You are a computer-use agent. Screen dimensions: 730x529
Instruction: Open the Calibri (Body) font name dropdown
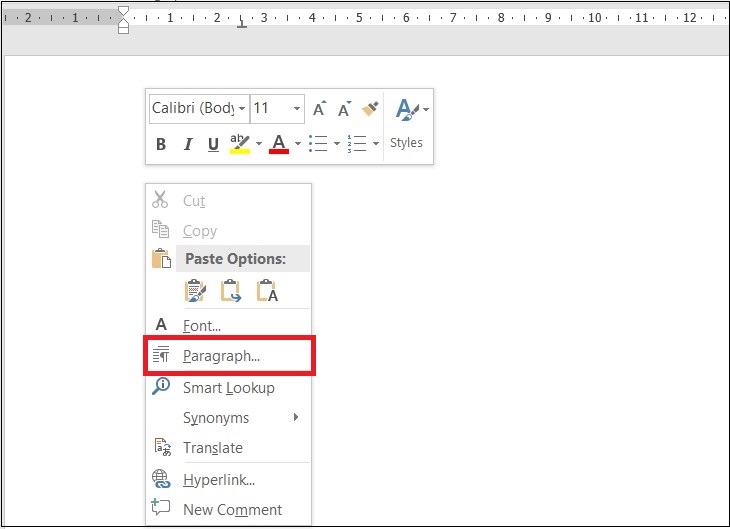(x=242, y=109)
